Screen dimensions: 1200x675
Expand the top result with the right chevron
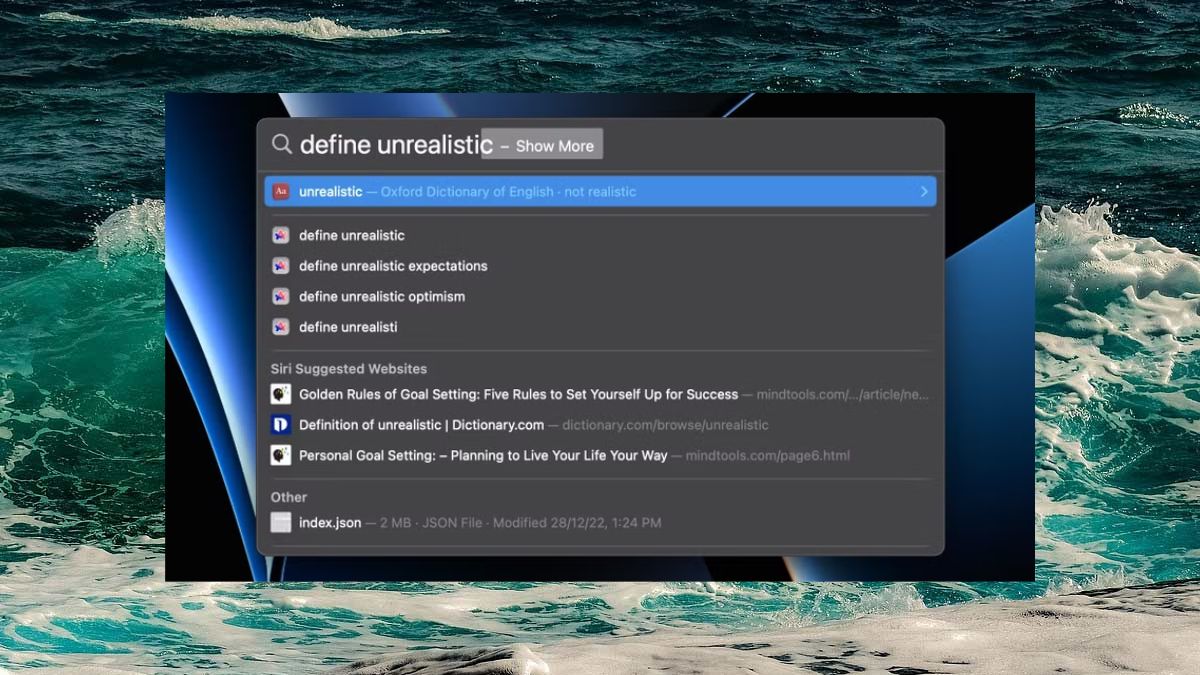coord(923,192)
